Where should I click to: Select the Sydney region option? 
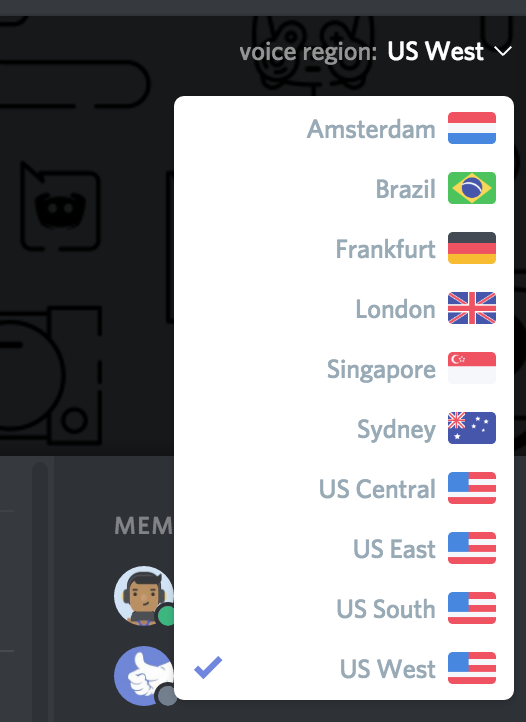click(x=344, y=428)
